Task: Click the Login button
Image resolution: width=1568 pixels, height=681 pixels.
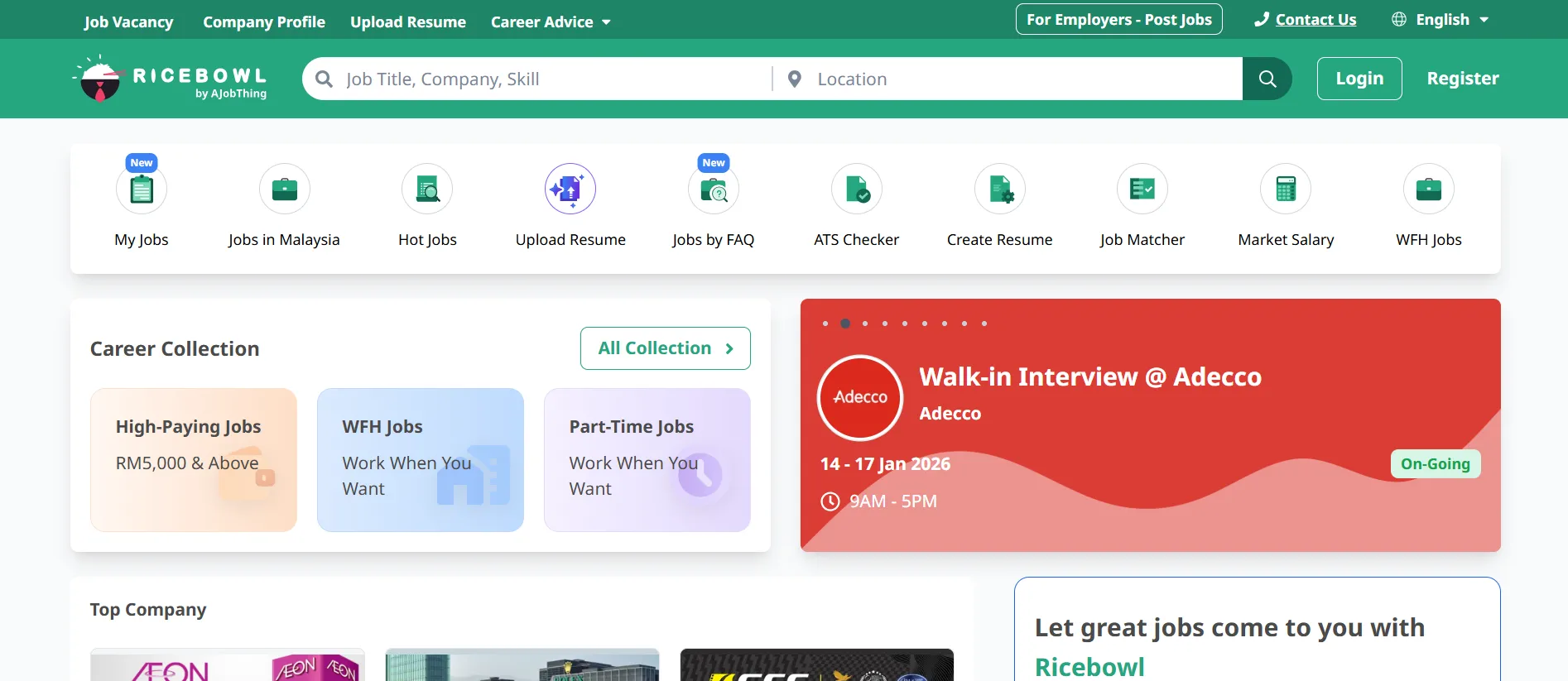Action: [x=1359, y=79]
